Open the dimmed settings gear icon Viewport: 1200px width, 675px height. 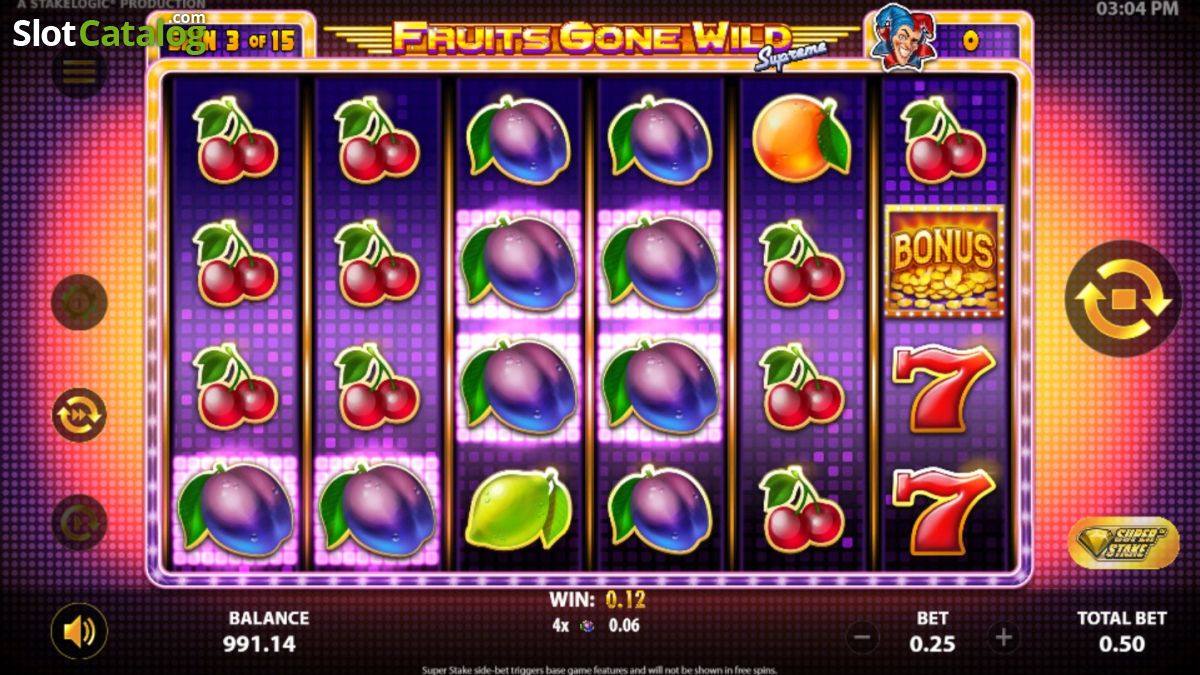click(79, 302)
